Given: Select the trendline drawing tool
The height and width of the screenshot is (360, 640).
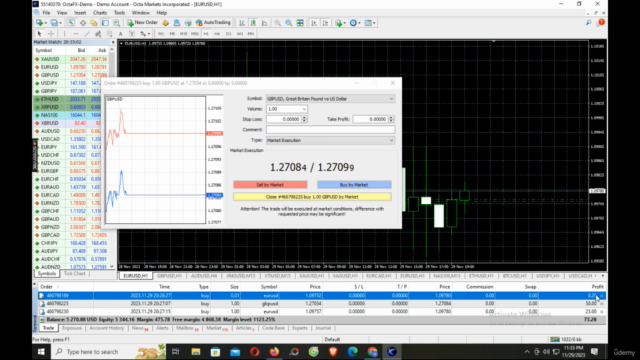Looking at the screenshot, I should [x=87, y=33].
